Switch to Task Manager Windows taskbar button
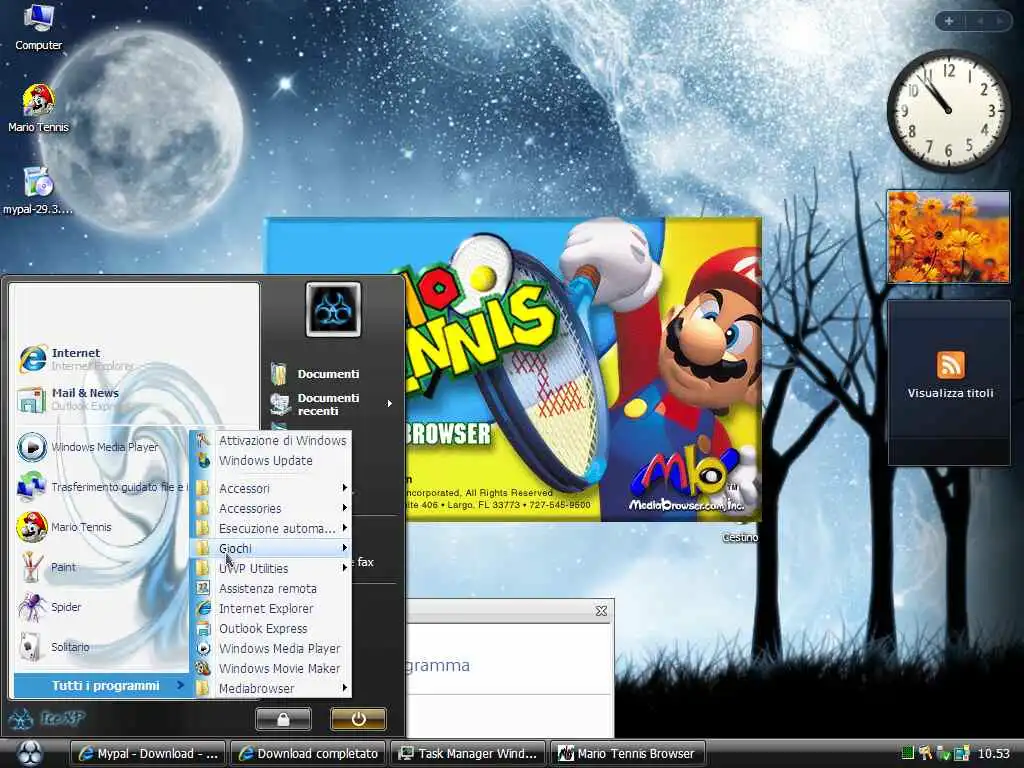The height and width of the screenshot is (768, 1024). pyautogui.click(x=468, y=754)
